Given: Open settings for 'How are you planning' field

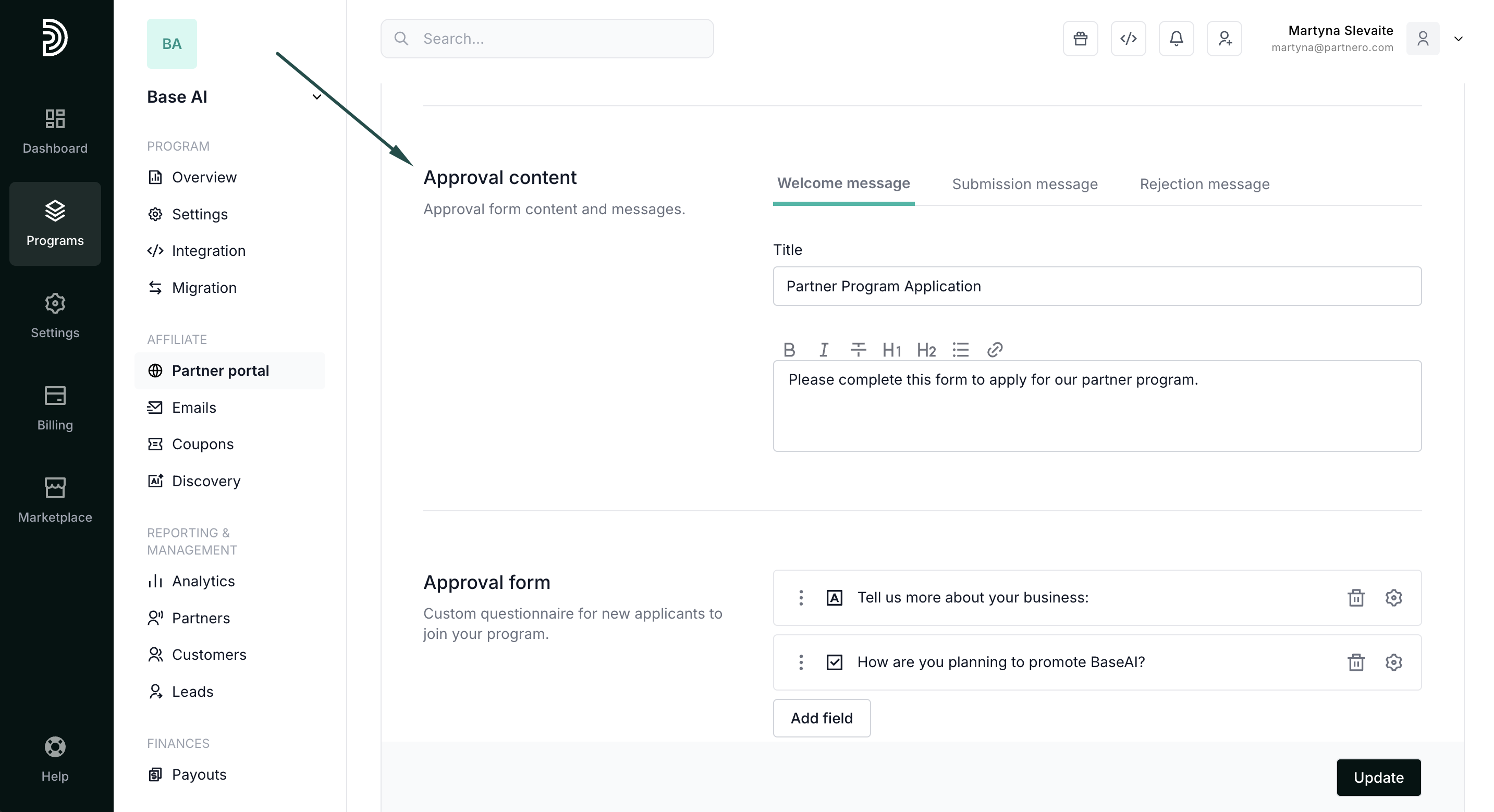Looking at the screenshot, I should 1393,662.
